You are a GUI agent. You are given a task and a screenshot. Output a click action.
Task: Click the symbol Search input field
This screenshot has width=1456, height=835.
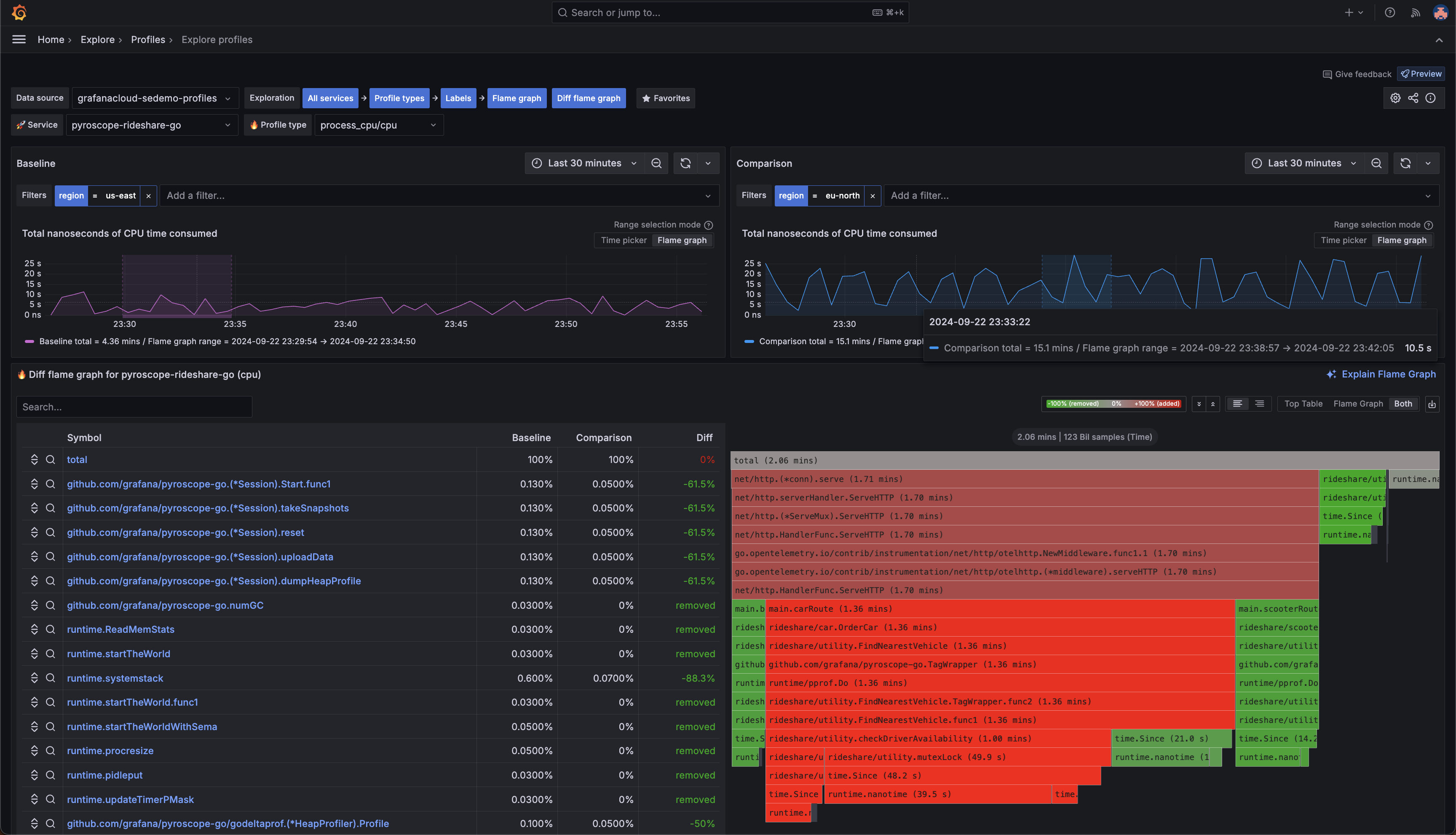pos(134,407)
